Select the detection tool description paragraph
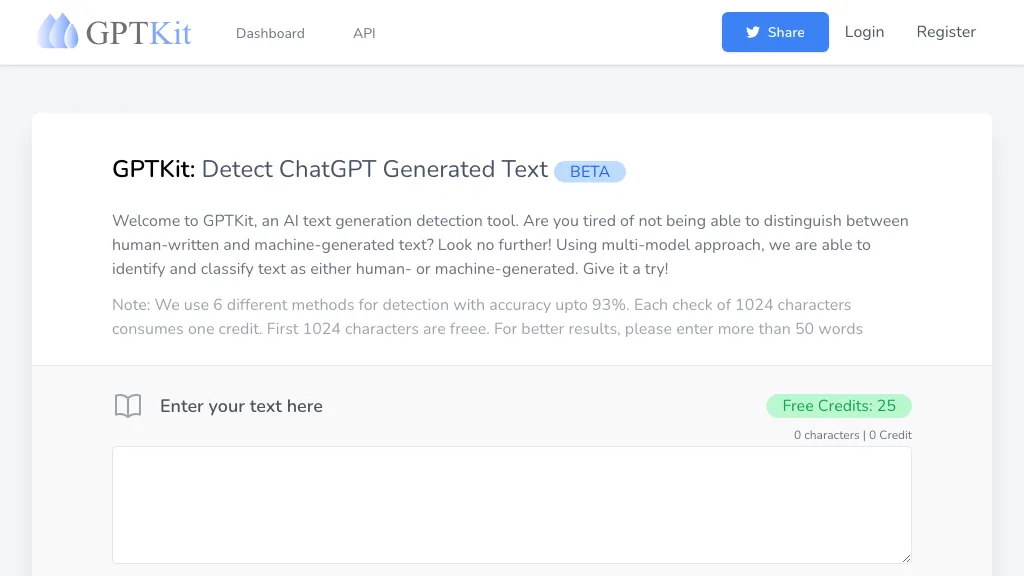Viewport: 1024px width, 576px height. click(510, 244)
